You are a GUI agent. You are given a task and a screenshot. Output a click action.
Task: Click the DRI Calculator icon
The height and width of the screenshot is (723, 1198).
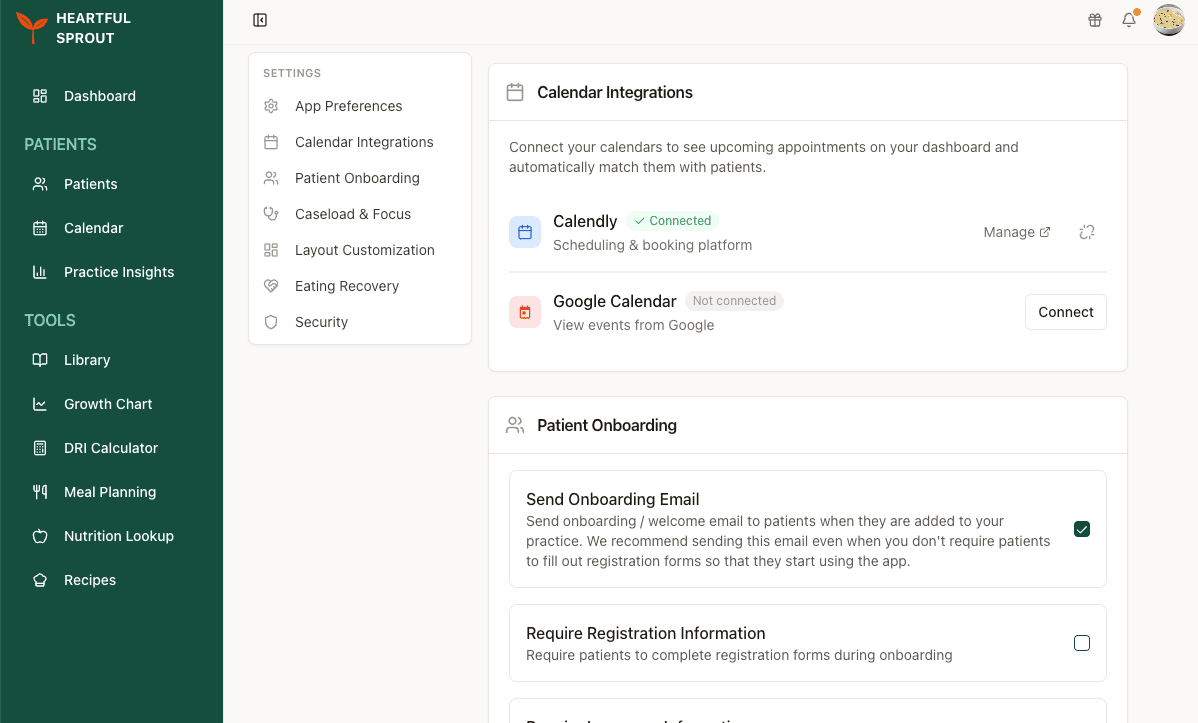pyautogui.click(x=40, y=449)
